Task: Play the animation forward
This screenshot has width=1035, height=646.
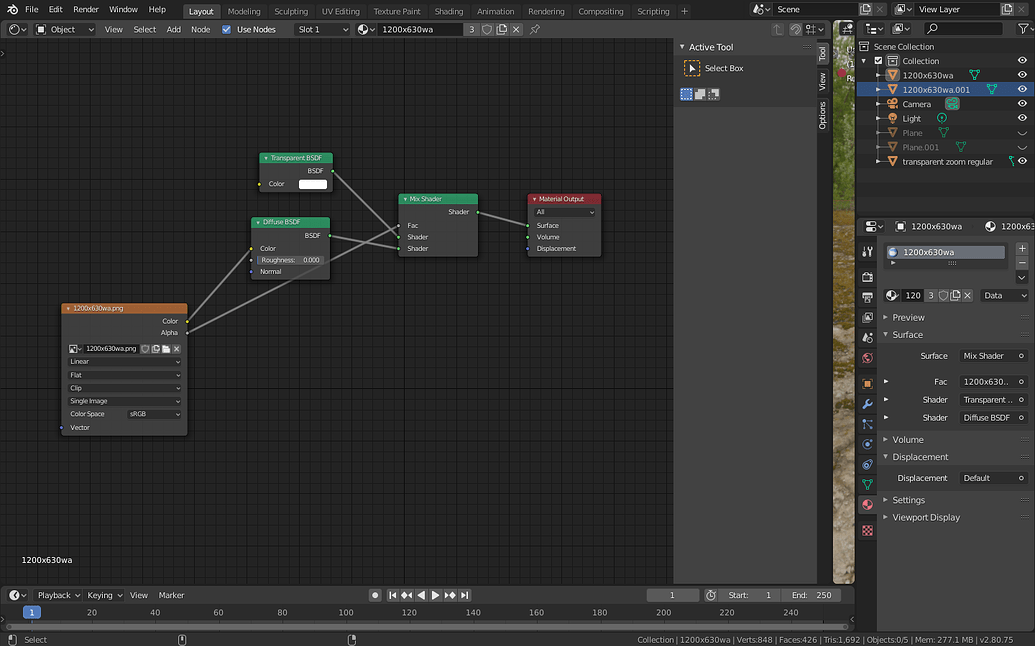Action: point(436,595)
